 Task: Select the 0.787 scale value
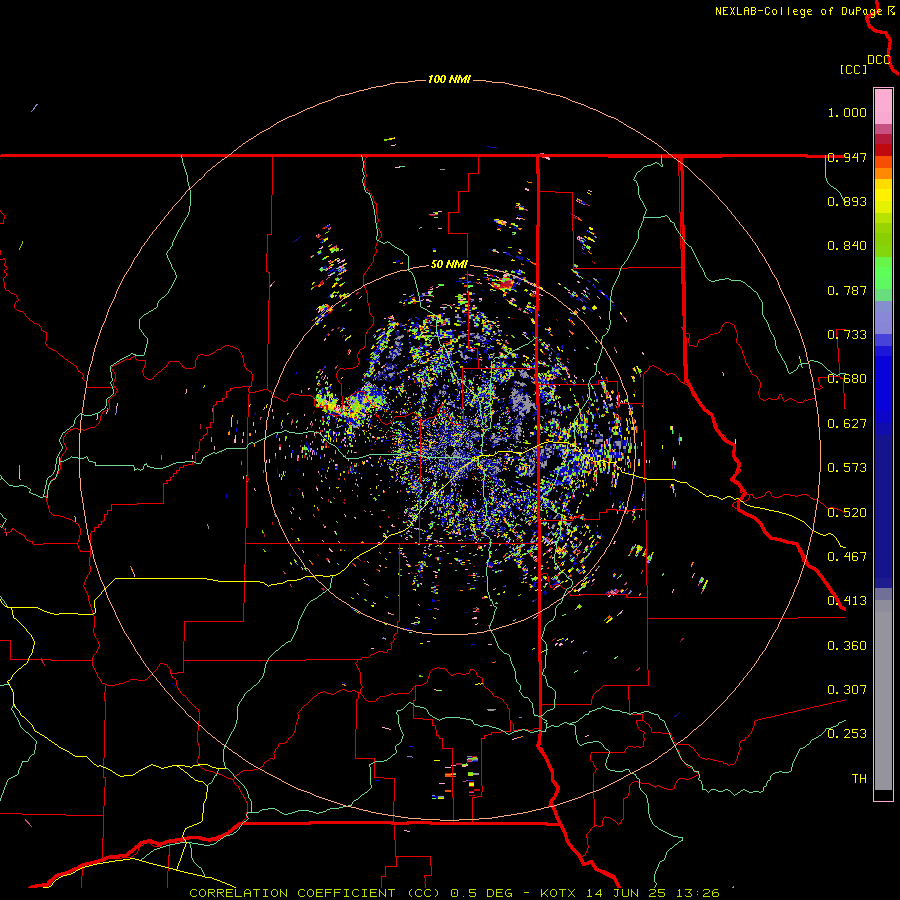847,290
